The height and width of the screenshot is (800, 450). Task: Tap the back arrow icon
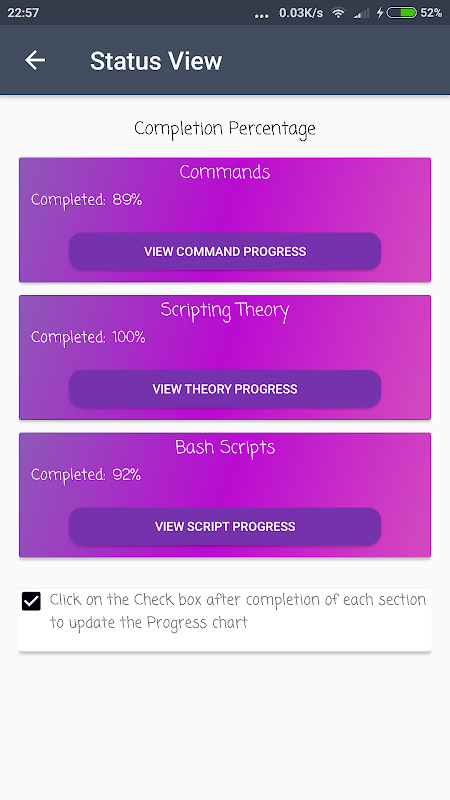pyautogui.click(x=35, y=60)
